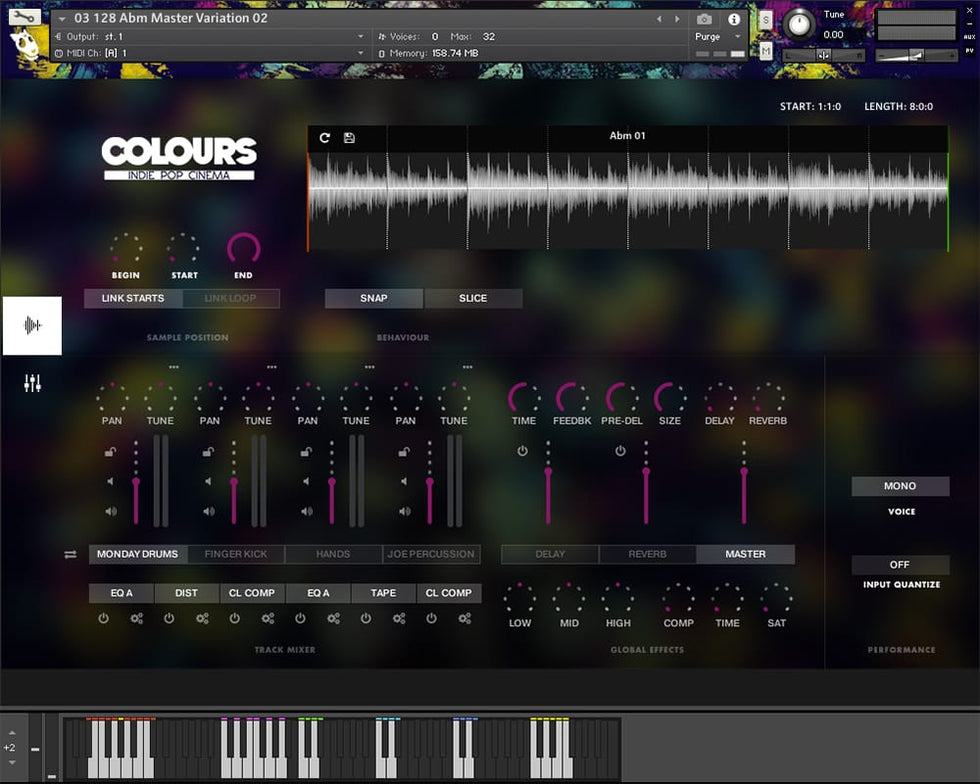Click the MONO voice button

[x=900, y=486]
